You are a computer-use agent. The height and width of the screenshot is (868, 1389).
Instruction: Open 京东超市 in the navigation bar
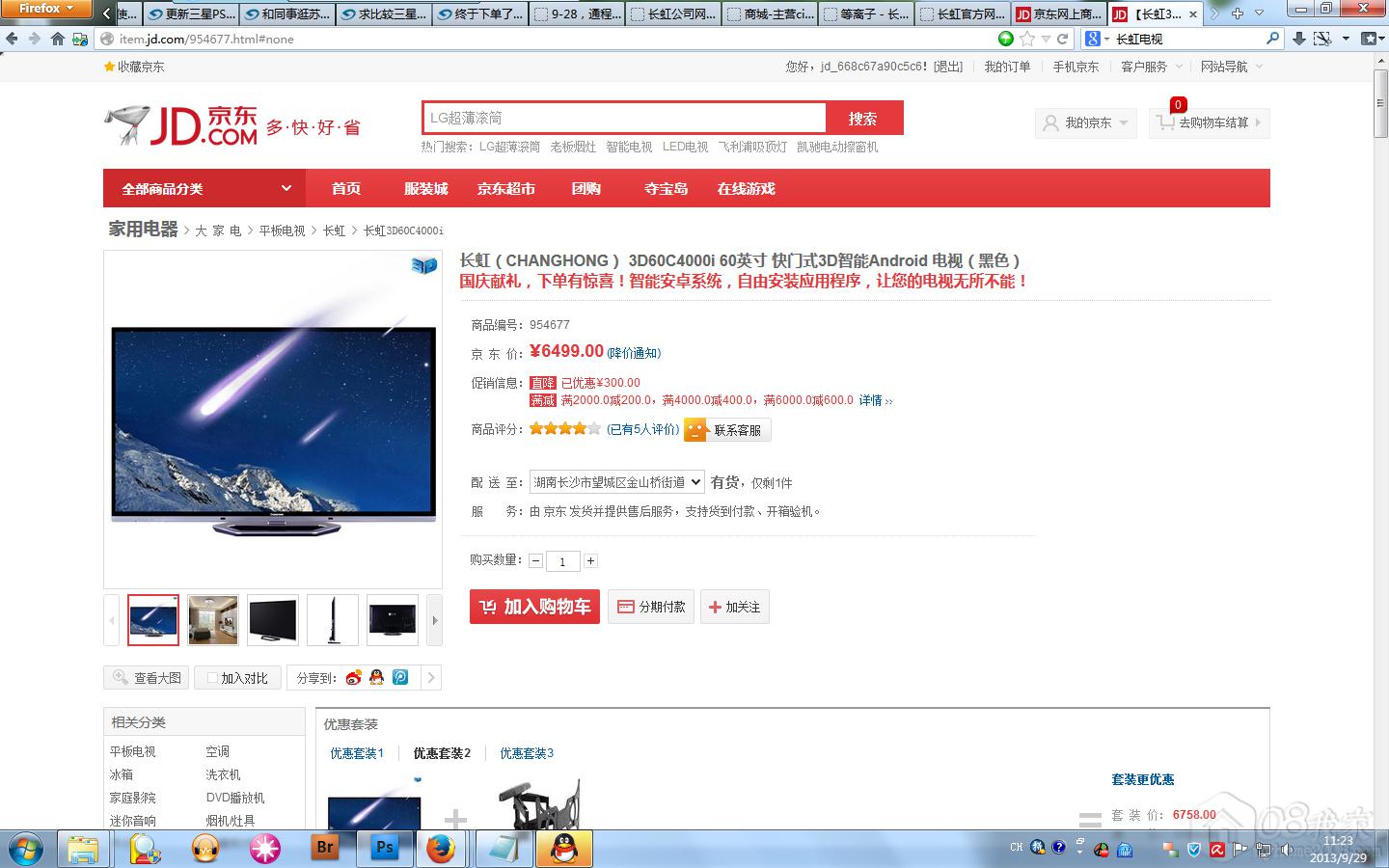click(505, 189)
